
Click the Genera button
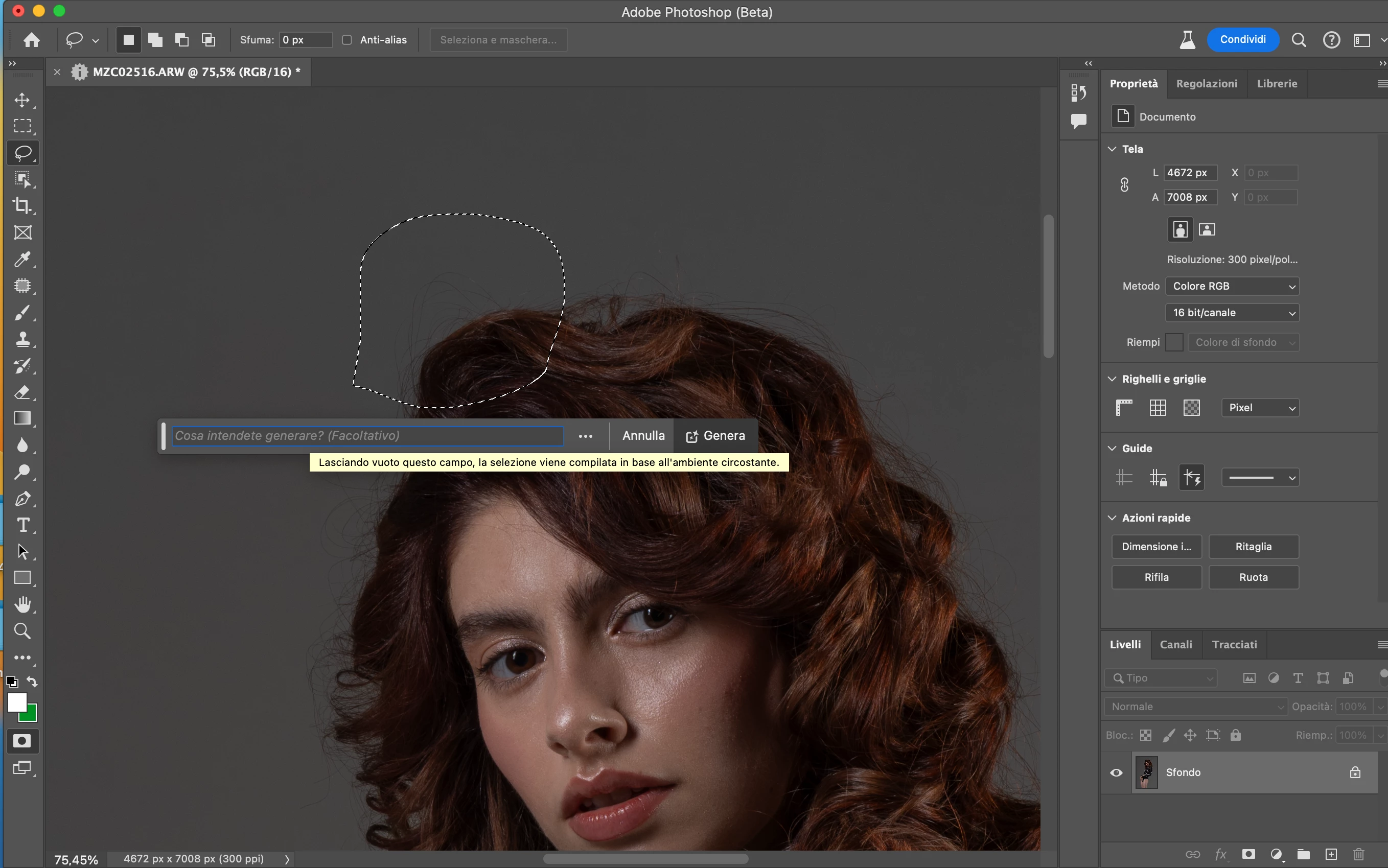[x=715, y=436]
